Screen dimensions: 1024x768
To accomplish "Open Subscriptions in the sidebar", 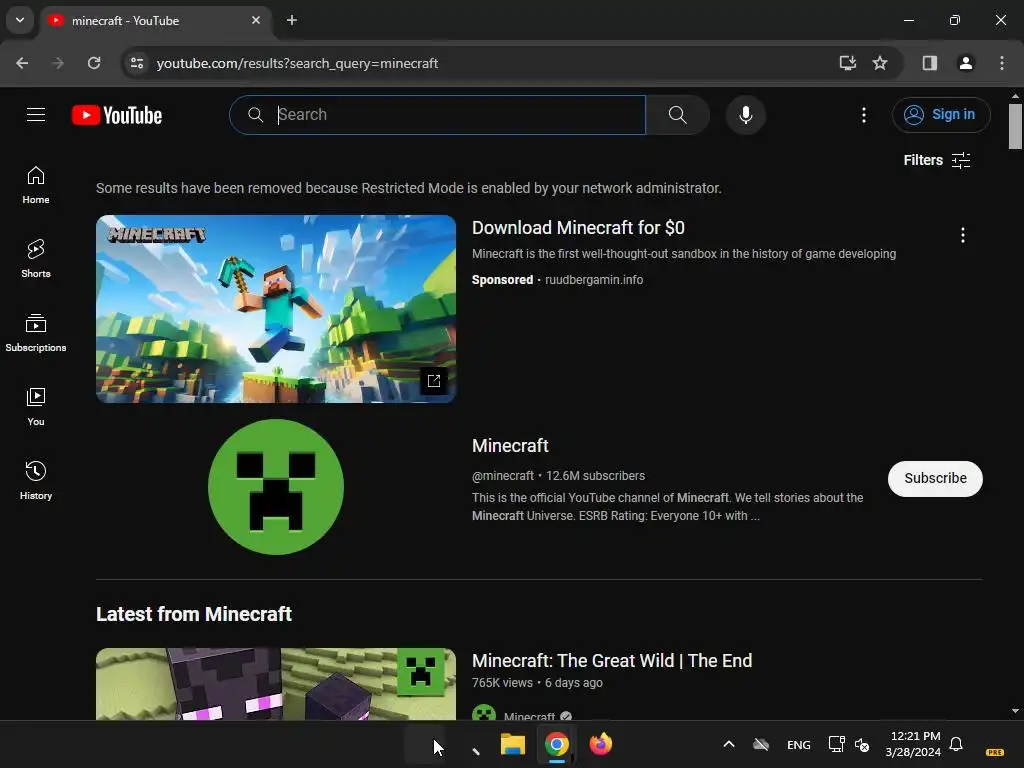I will [x=36, y=333].
